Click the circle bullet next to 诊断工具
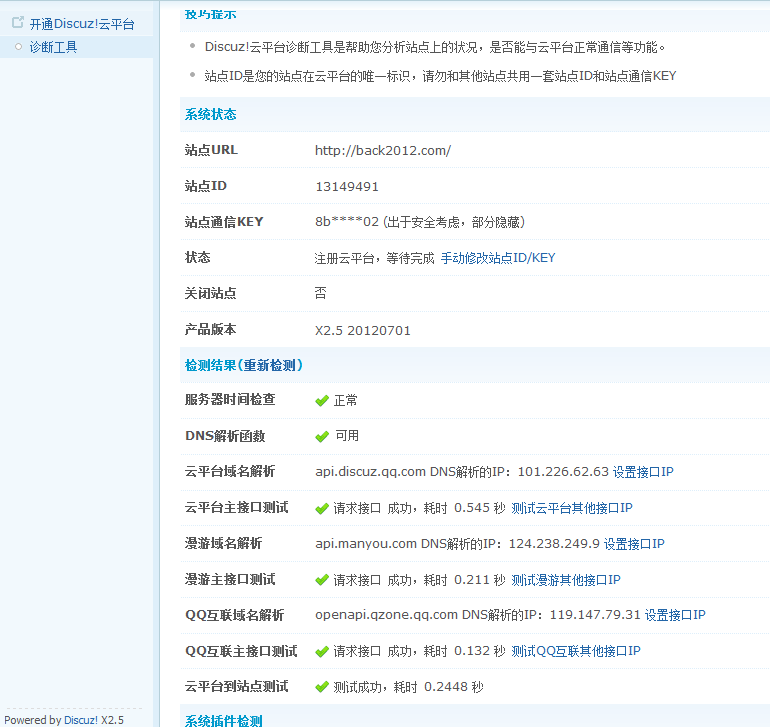The height and width of the screenshot is (727, 770). pos(19,47)
